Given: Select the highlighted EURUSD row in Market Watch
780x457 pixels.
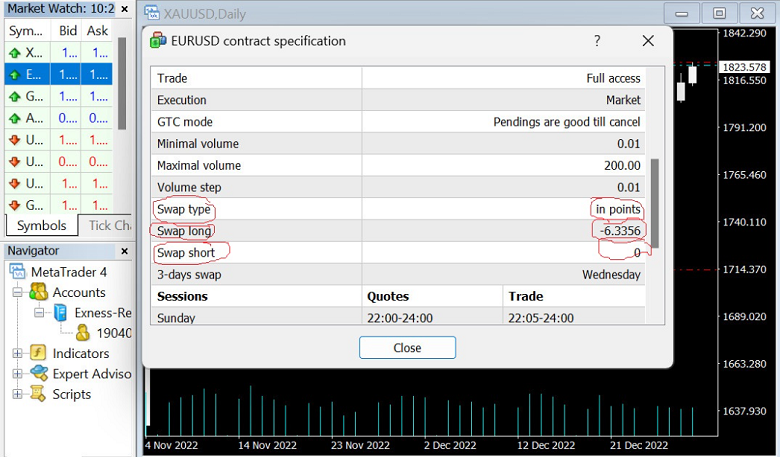Looking at the screenshot, I should (58, 74).
